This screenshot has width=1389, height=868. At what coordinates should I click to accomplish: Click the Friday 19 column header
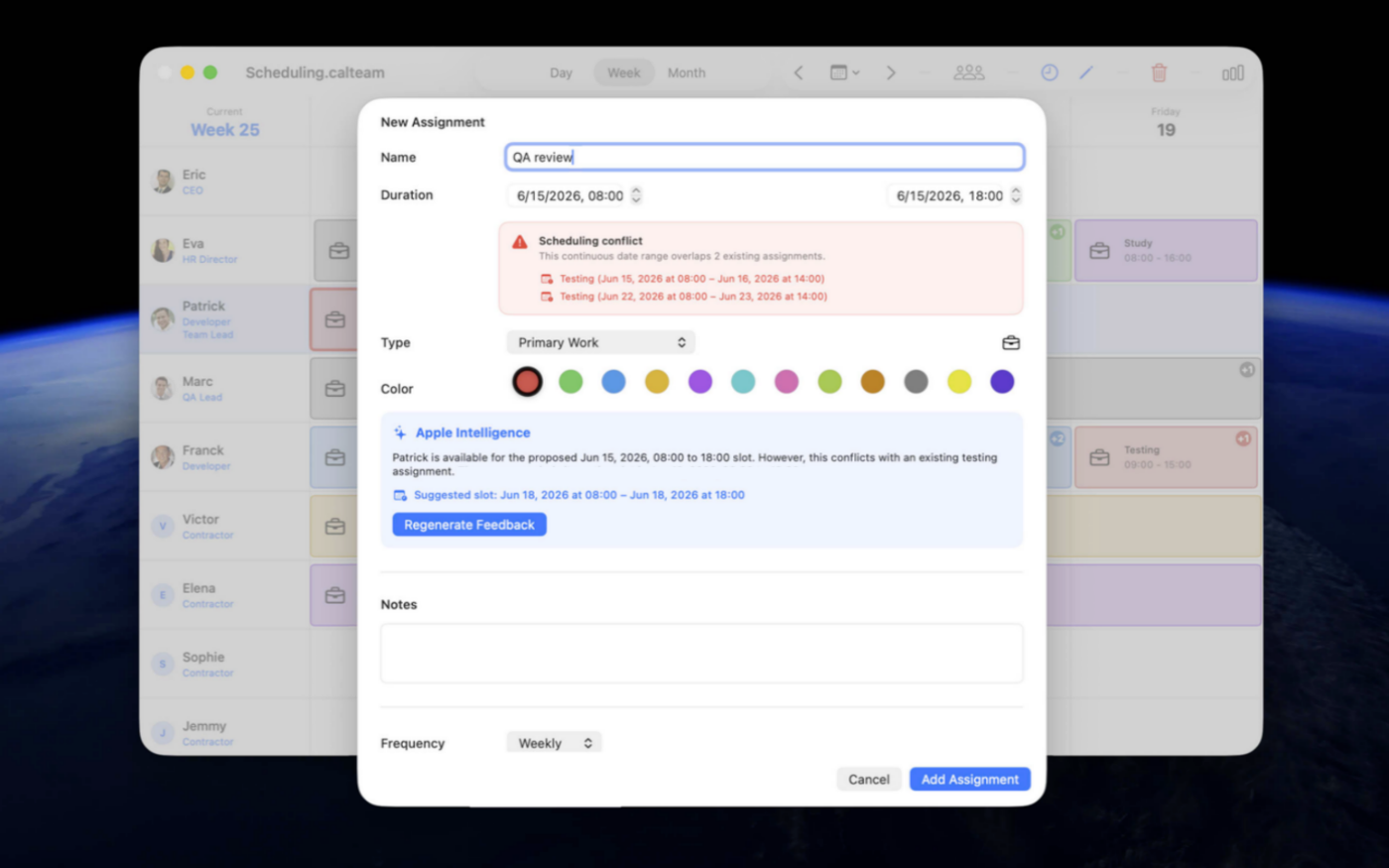click(x=1166, y=123)
